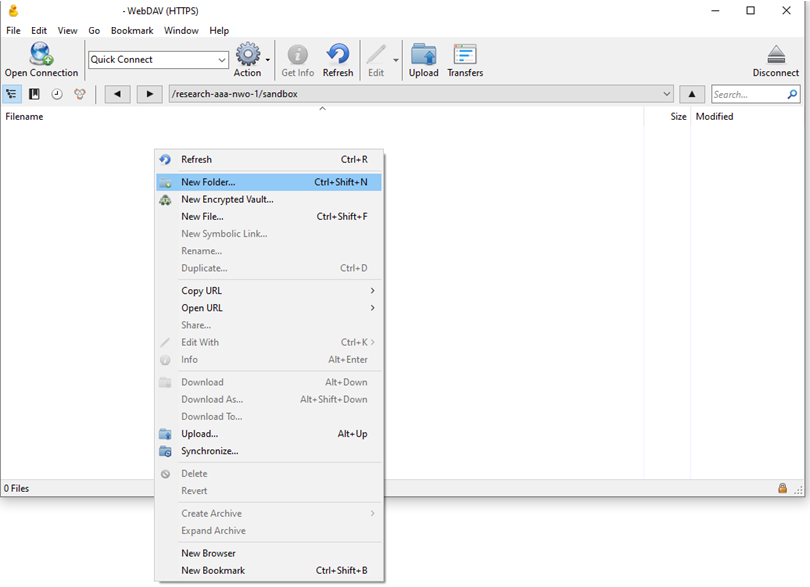The height and width of the screenshot is (587, 810).
Task: Click the lock icon in status bar
Action: [782, 488]
